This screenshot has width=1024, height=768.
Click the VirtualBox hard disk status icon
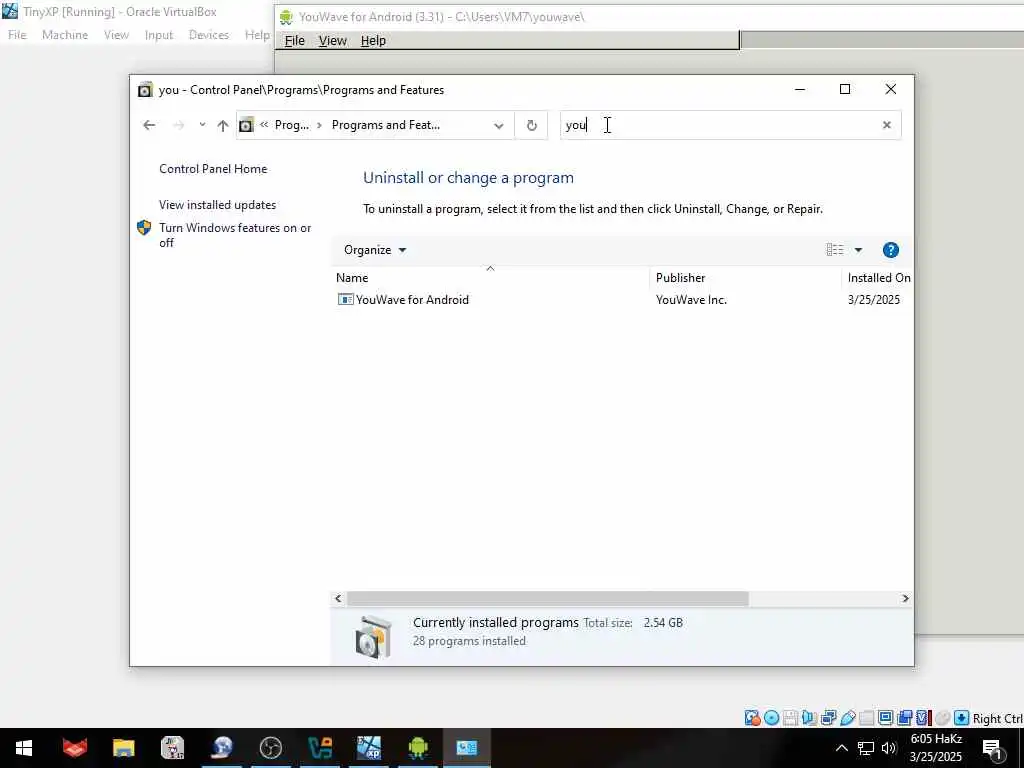(x=752, y=718)
